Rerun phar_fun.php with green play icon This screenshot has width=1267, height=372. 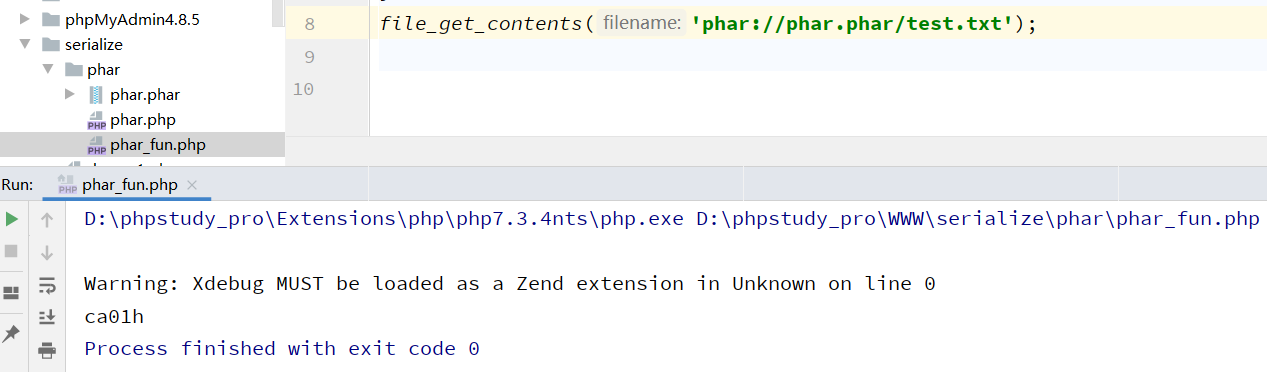(12, 219)
